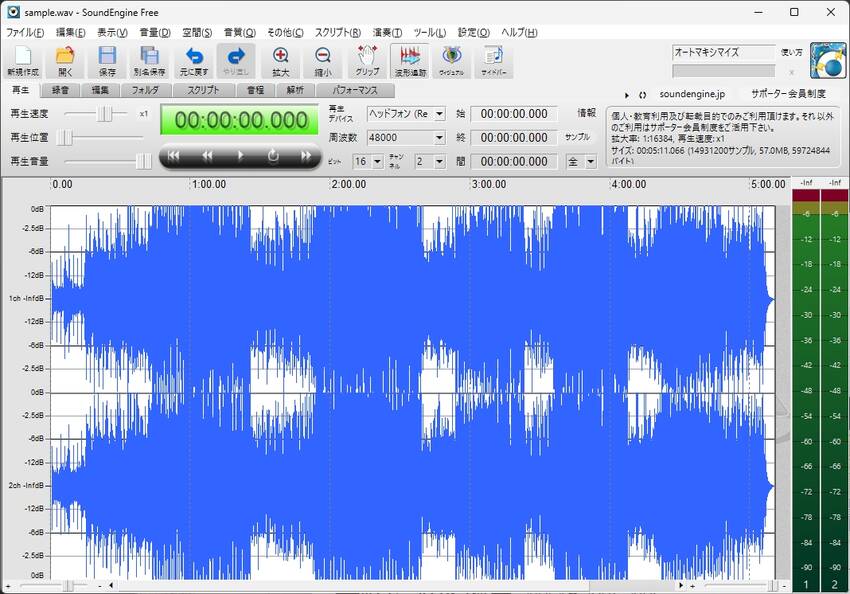850x594 pixels.
Task: Click the 4:00.00 marker on the time ruler
Action: click(629, 184)
